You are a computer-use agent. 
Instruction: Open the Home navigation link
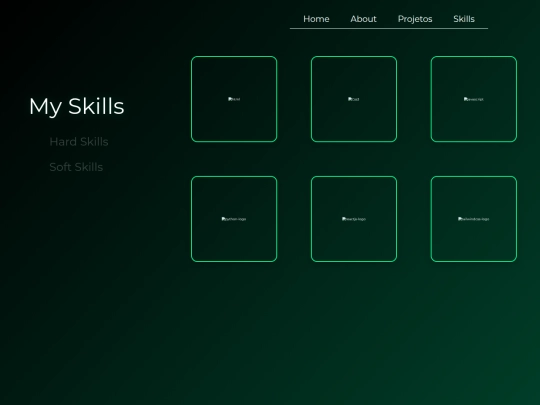(316, 19)
